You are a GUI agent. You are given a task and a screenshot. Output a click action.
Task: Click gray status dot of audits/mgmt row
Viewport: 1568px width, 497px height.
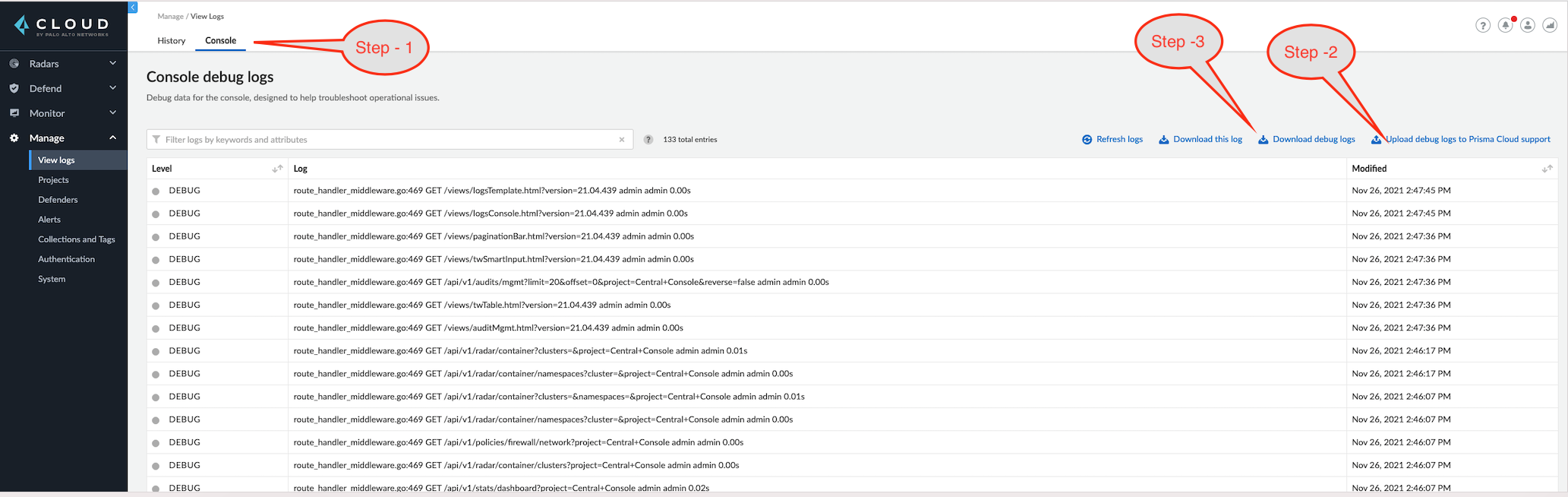pos(156,283)
